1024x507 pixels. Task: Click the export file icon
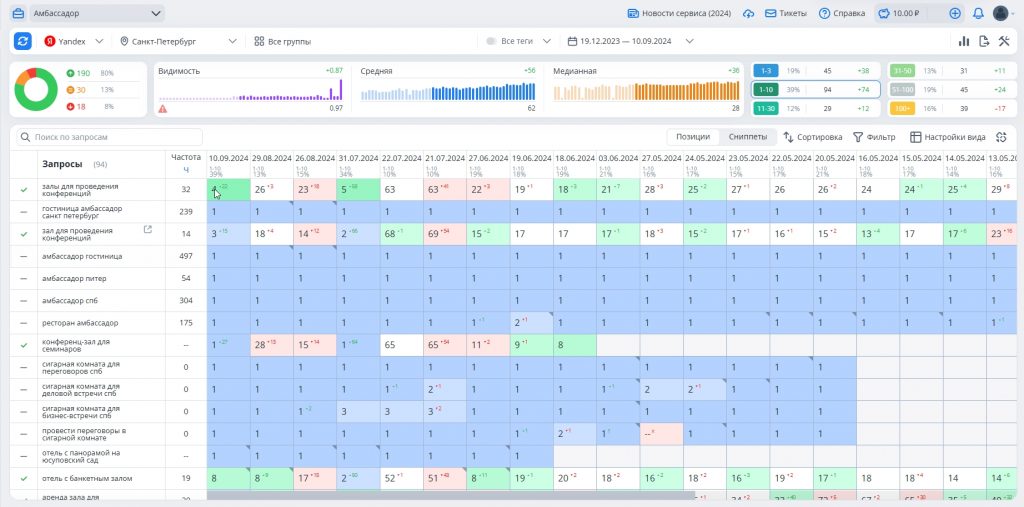(x=984, y=41)
